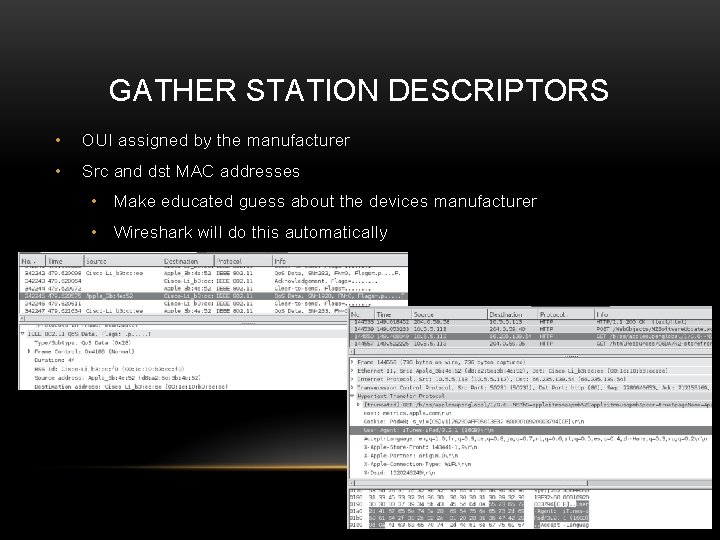Click the Protocol column header in right capture

click(566, 315)
